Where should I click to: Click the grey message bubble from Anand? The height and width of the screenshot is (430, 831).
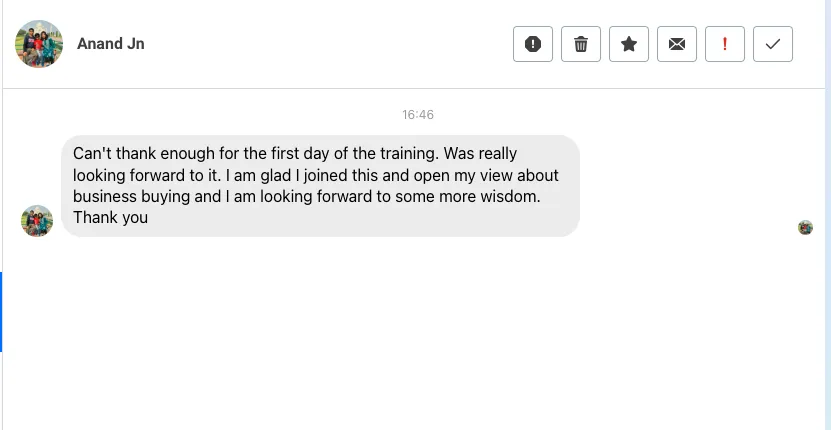click(320, 186)
